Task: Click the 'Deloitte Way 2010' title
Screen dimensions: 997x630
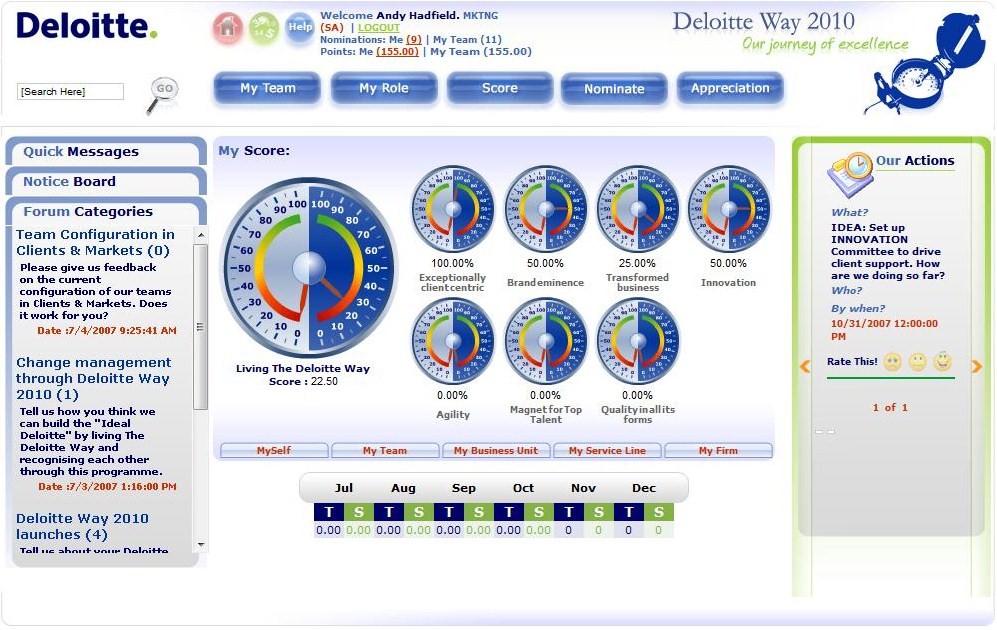Action: tap(764, 22)
